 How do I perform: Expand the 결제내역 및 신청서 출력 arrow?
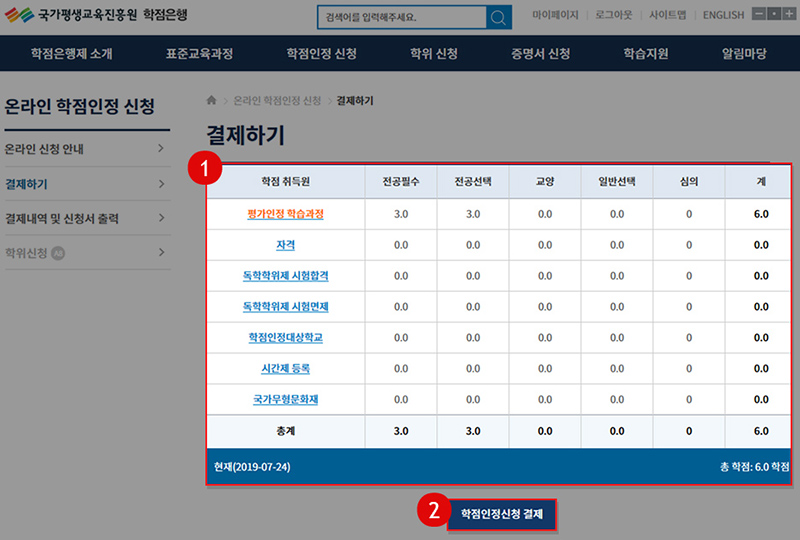pos(161,218)
